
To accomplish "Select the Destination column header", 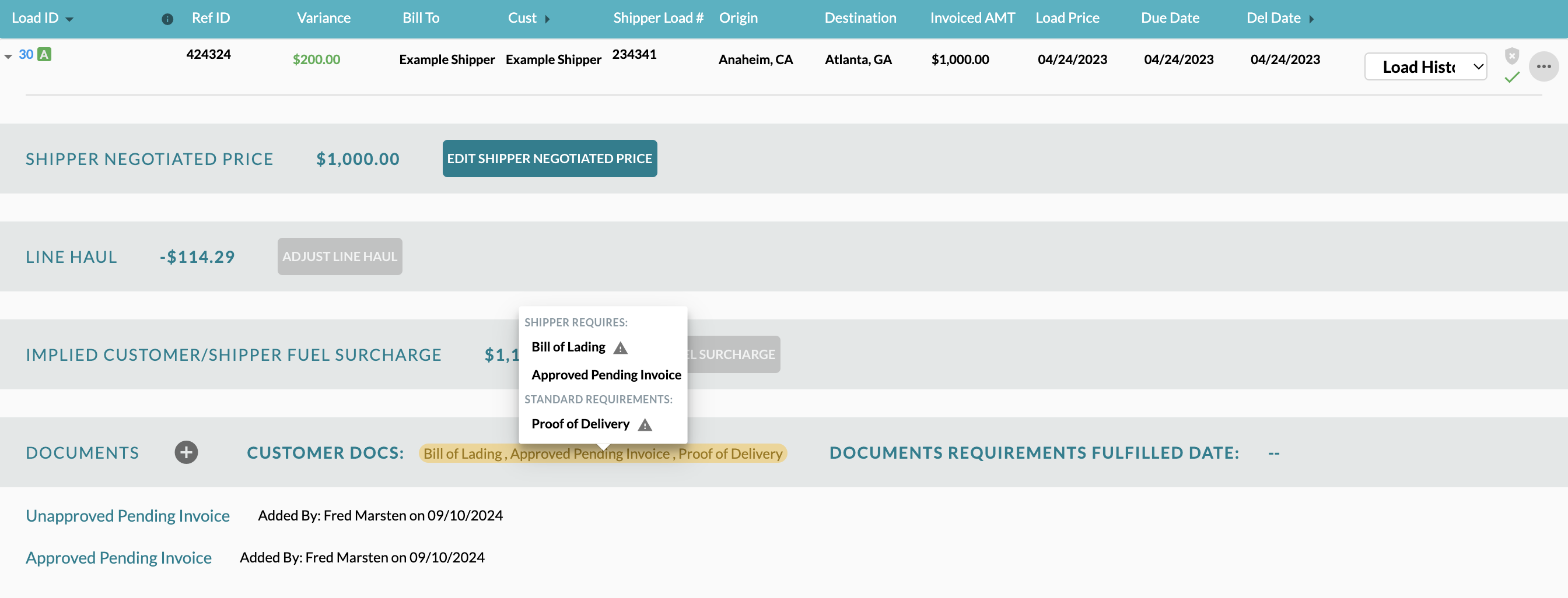I will point(860,18).
